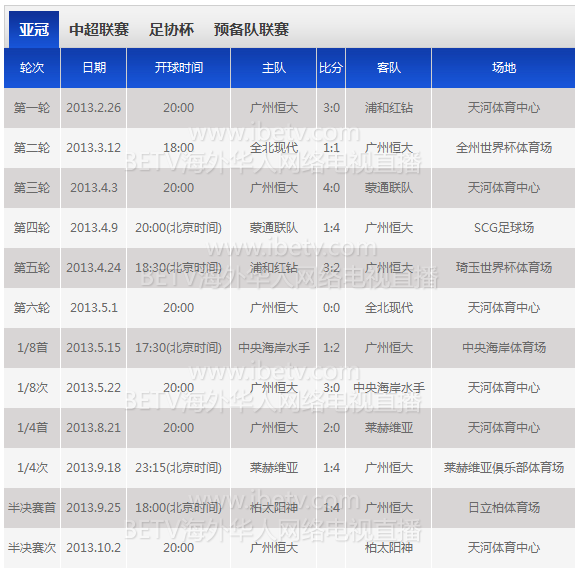Click the 1/4首 round cell
Screen dimensions: 575x570
(x=32, y=428)
